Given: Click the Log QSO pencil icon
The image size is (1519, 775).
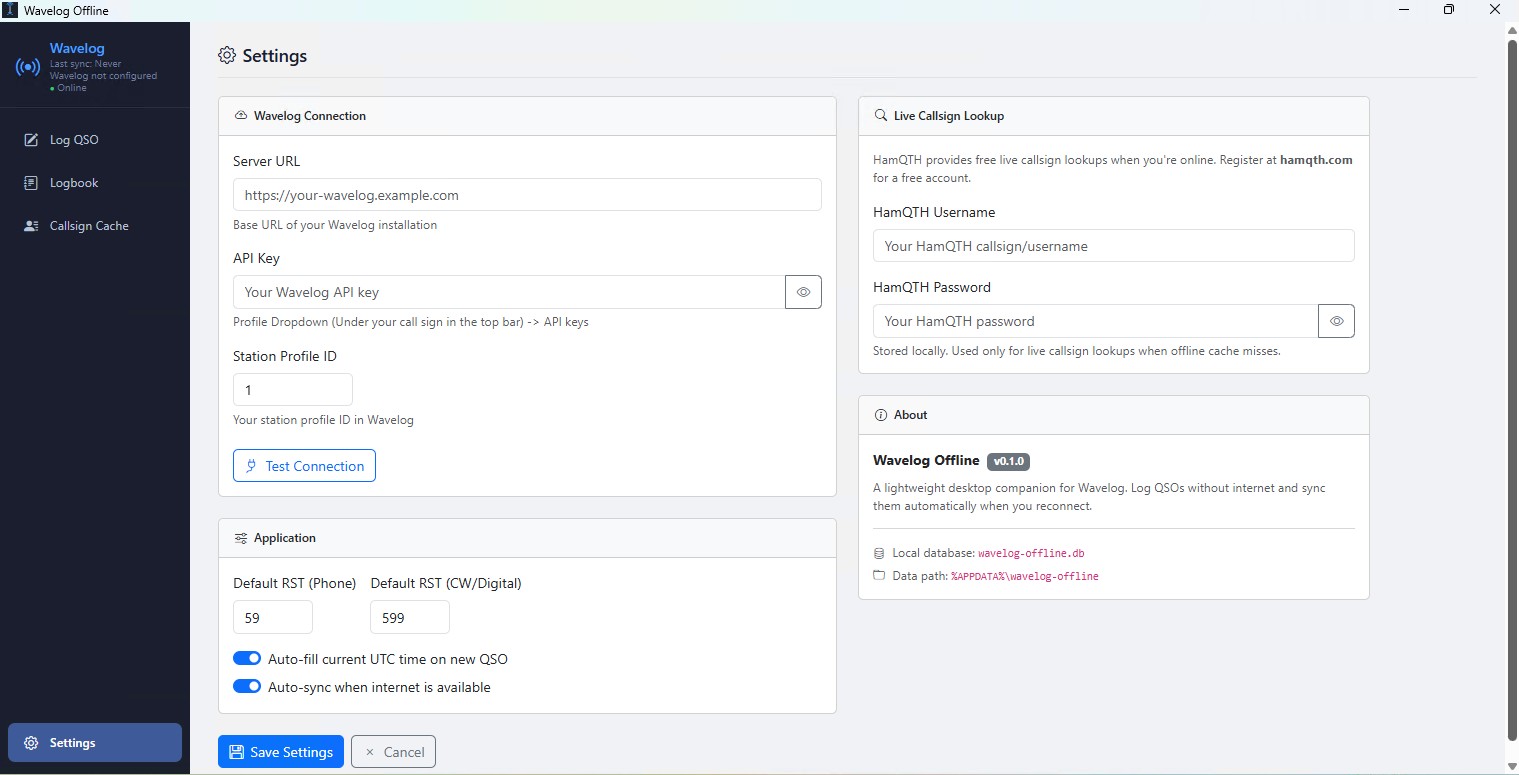Looking at the screenshot, I should 31,140.
